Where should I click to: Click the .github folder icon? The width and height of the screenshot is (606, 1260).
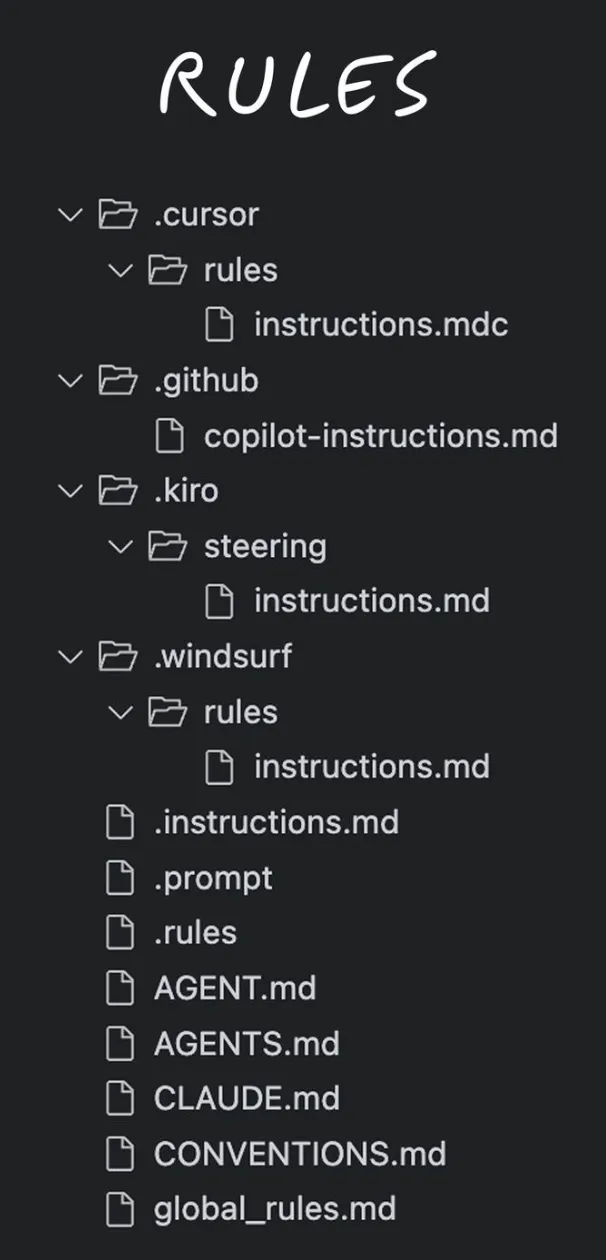118,381
